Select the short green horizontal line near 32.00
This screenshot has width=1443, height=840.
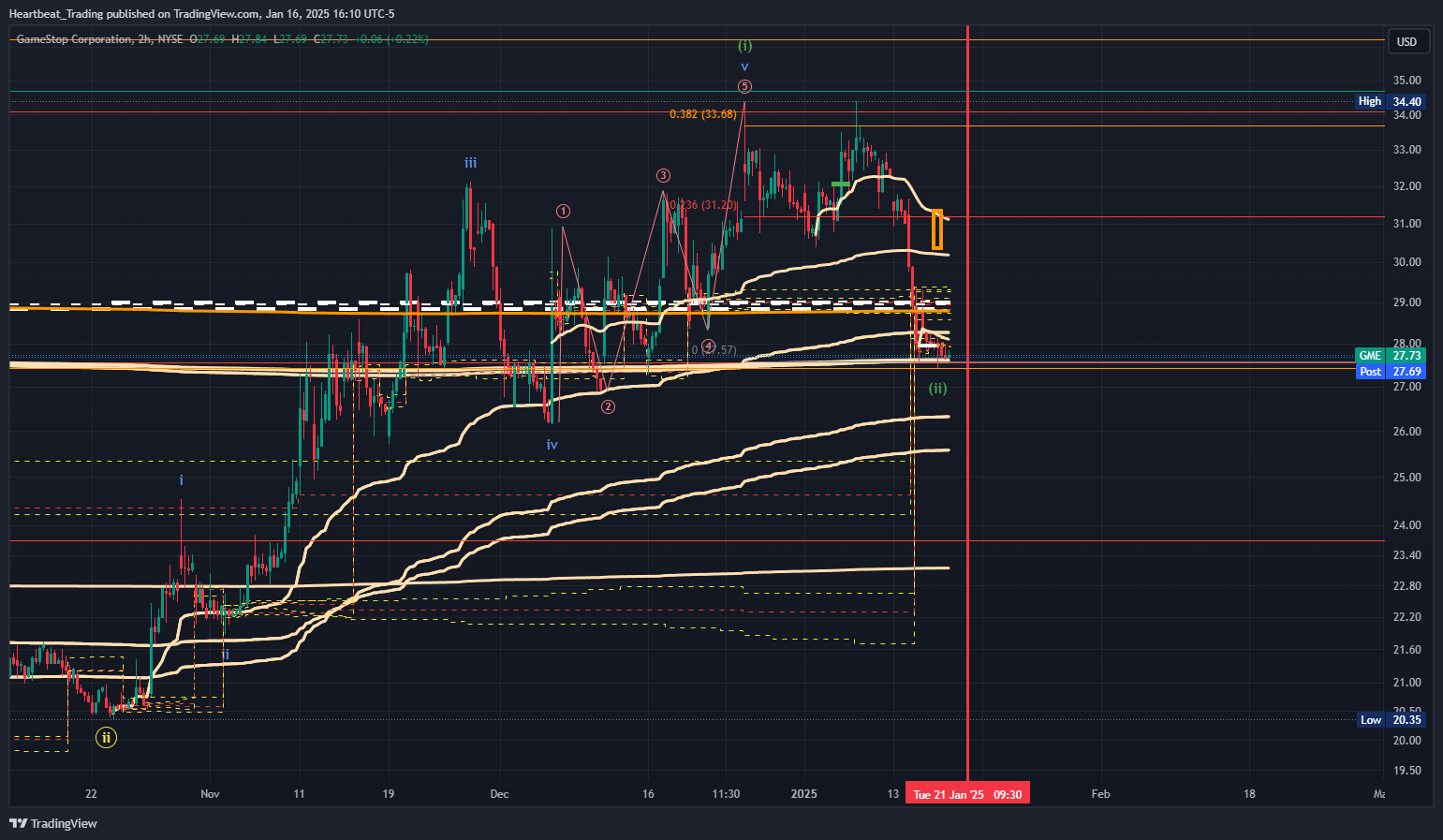coord(840,184)
